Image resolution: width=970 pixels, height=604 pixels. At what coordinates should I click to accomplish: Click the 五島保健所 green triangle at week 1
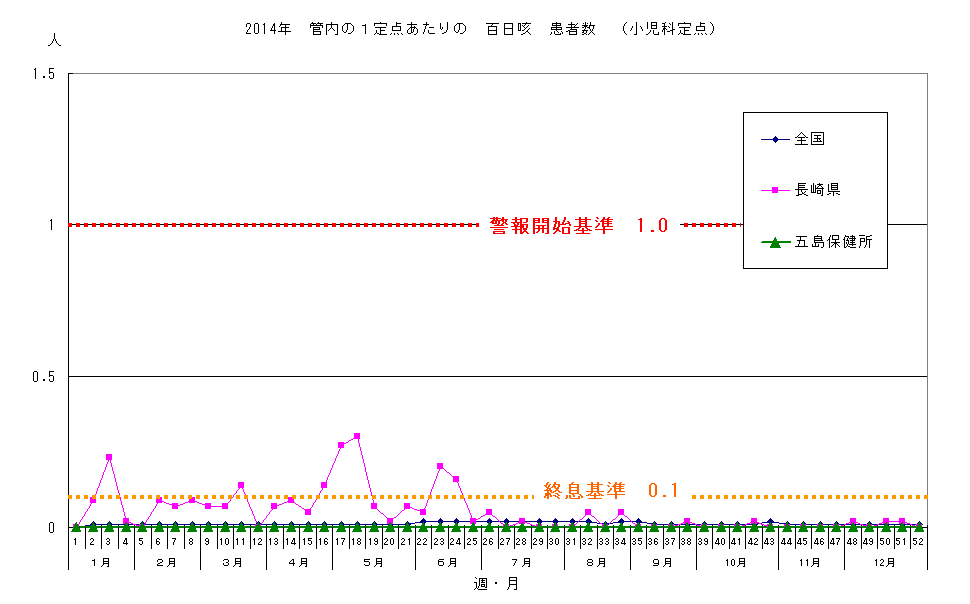pos(76,527)
